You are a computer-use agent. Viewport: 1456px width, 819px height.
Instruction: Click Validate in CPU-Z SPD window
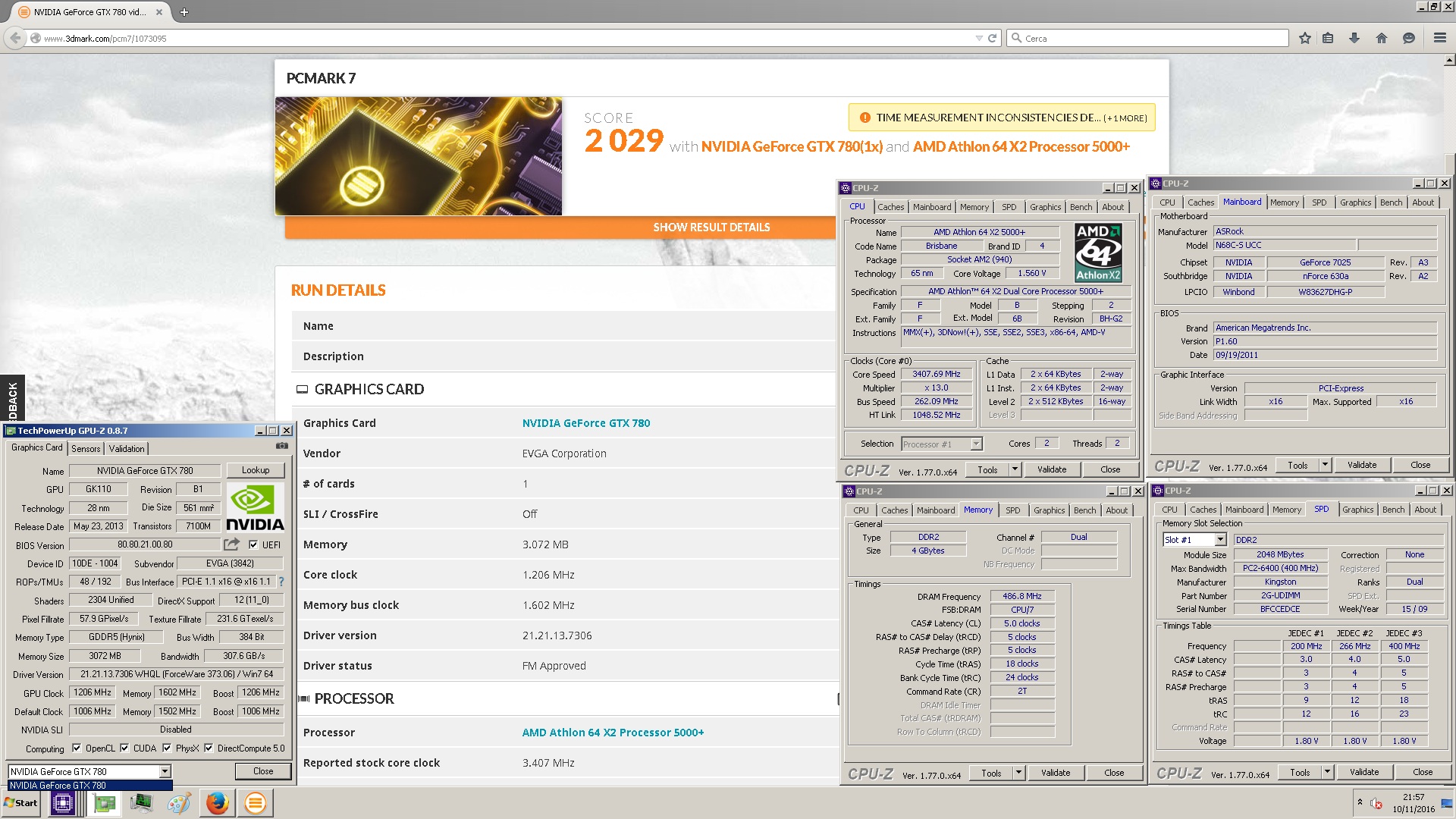pos(1364,772)
